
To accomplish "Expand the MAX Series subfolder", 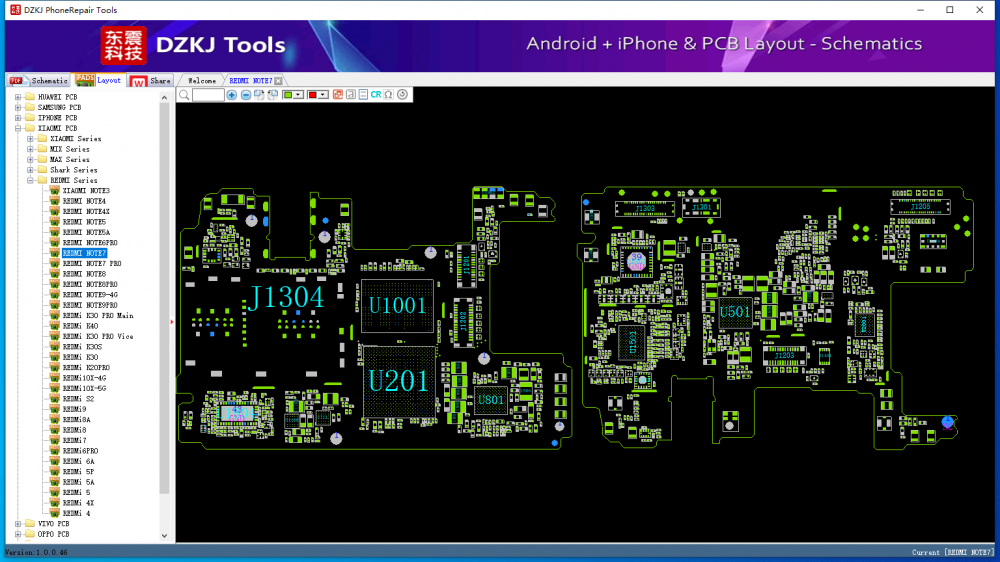I will click(x=30, y=159).
